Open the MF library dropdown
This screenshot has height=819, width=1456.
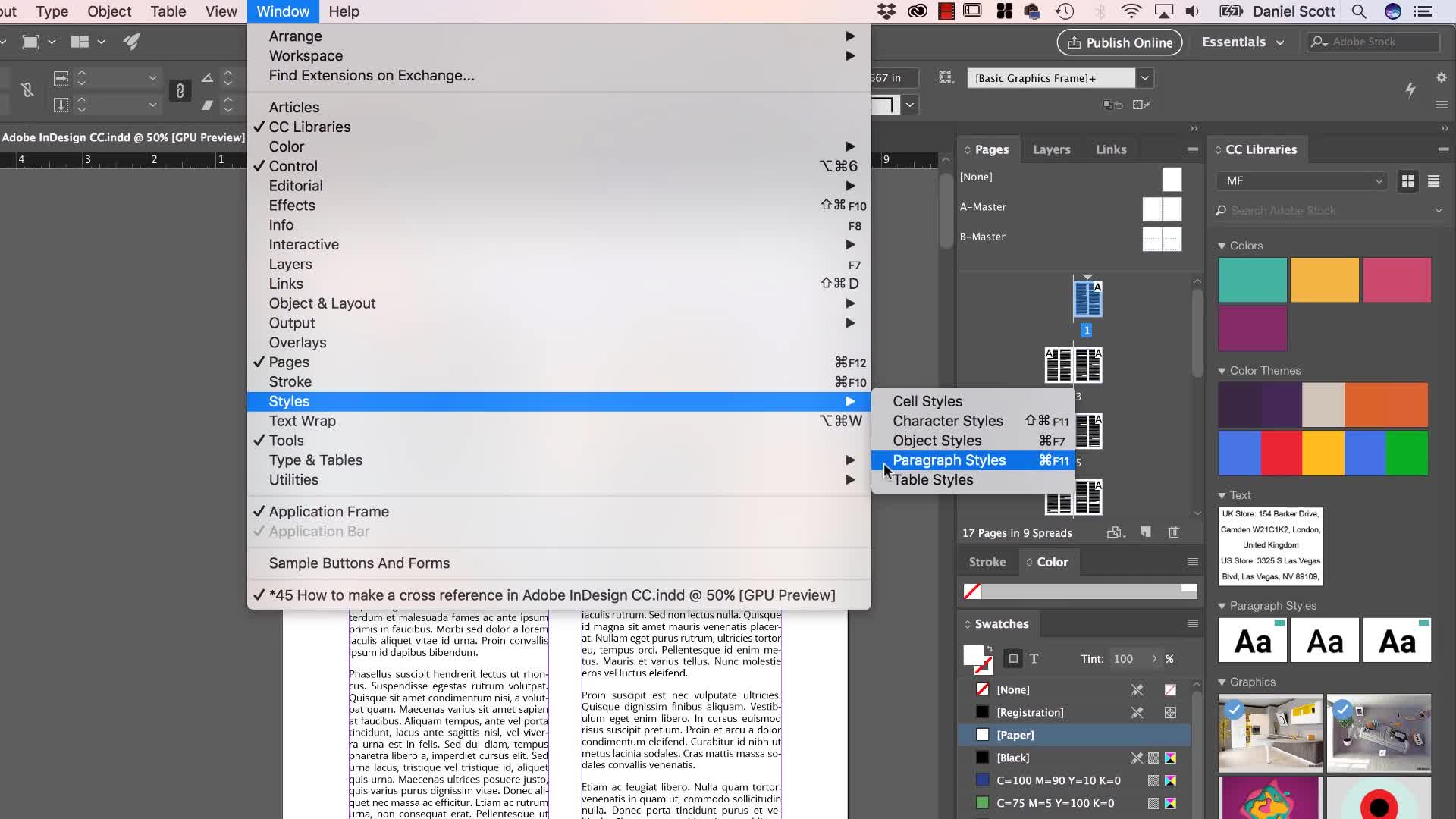tap(1303, 181)
